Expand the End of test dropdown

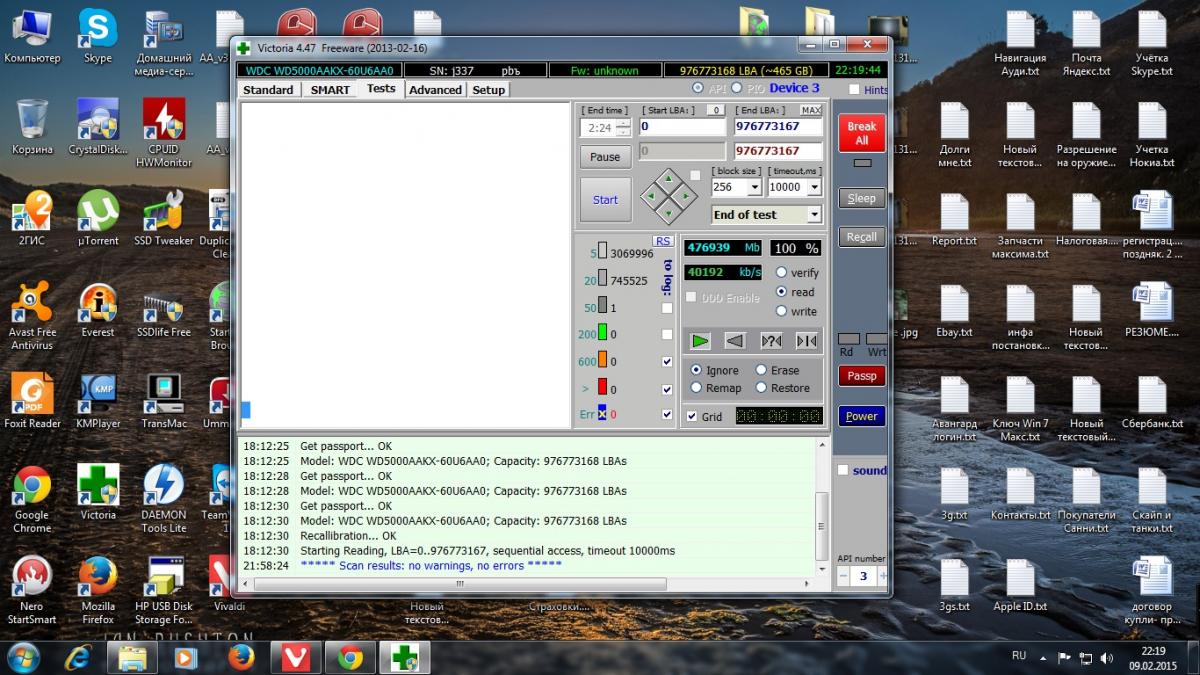[x=814, y=215]
